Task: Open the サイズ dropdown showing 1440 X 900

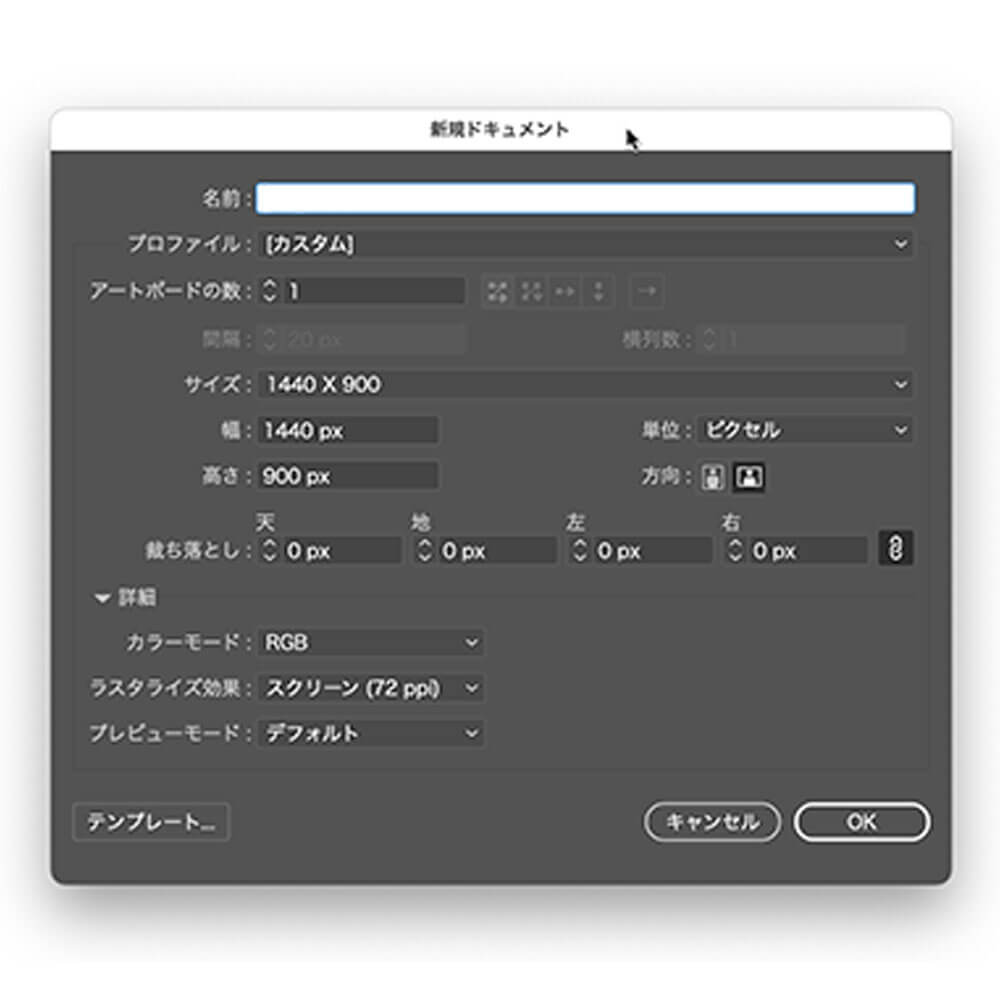Action: (x=585, y=384)
